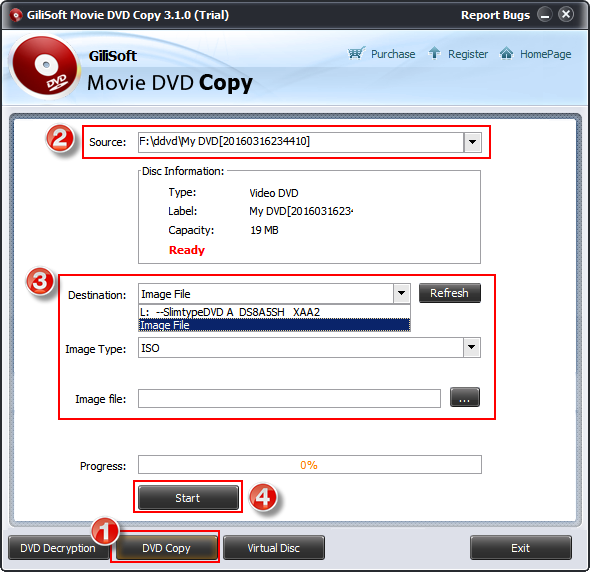Click the HomePage house icon
Image resolution: width=590 pixels, height=572 pixels.
coord(506,53)
